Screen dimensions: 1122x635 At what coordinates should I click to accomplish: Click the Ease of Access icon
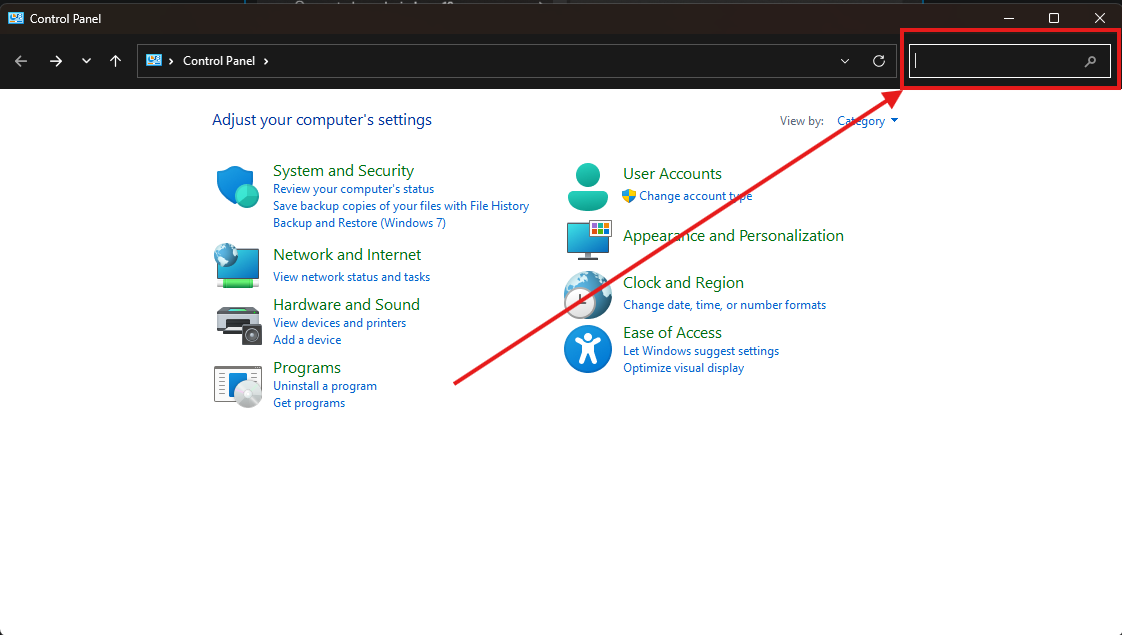[587, 349]
